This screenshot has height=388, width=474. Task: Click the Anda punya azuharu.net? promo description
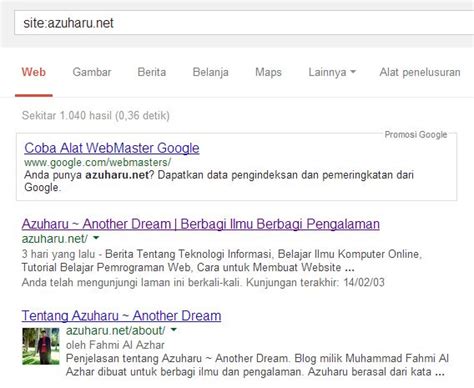pyautogui.click(x=219, y=181)
